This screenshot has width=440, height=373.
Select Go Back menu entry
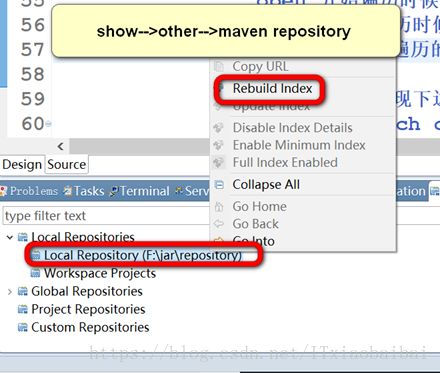255,224
